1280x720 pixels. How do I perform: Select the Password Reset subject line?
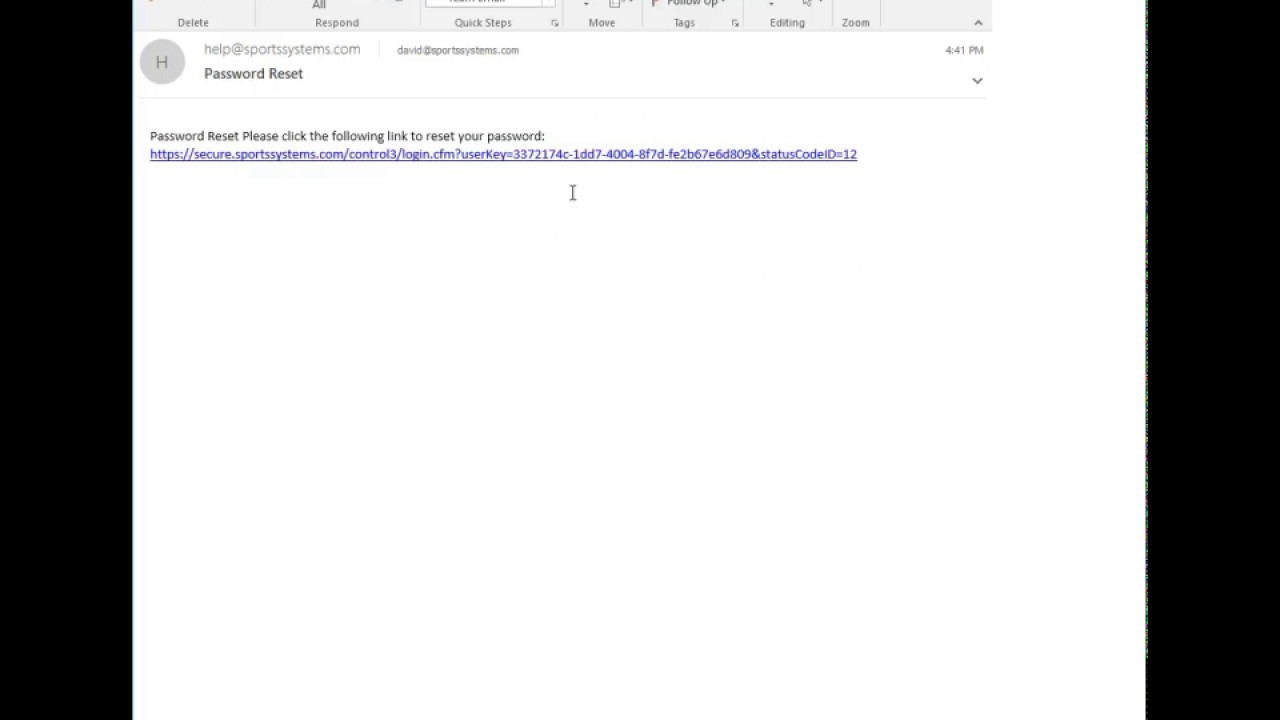253,73
